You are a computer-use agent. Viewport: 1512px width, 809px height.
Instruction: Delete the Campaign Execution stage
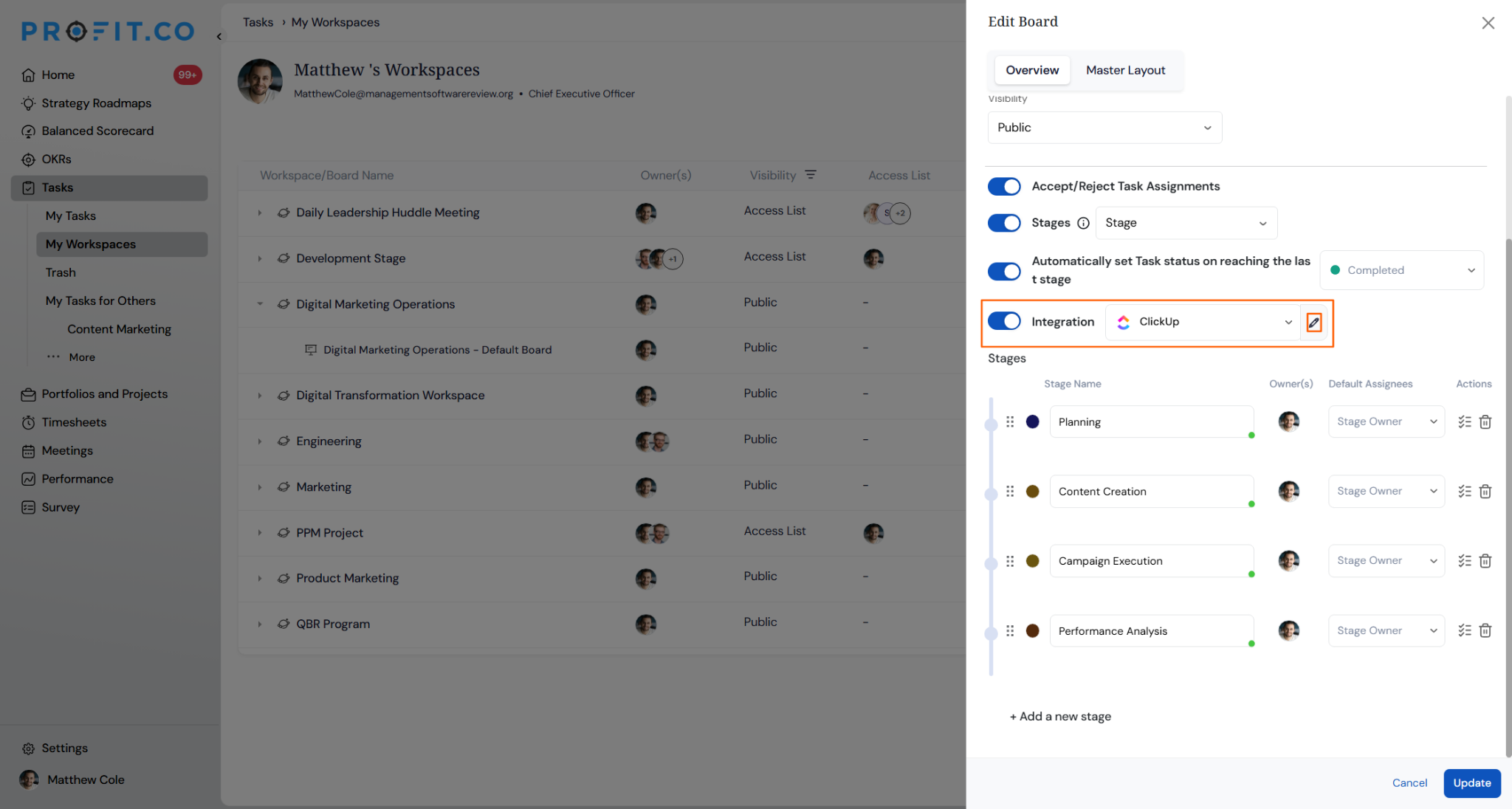[x=1485, y=561]
